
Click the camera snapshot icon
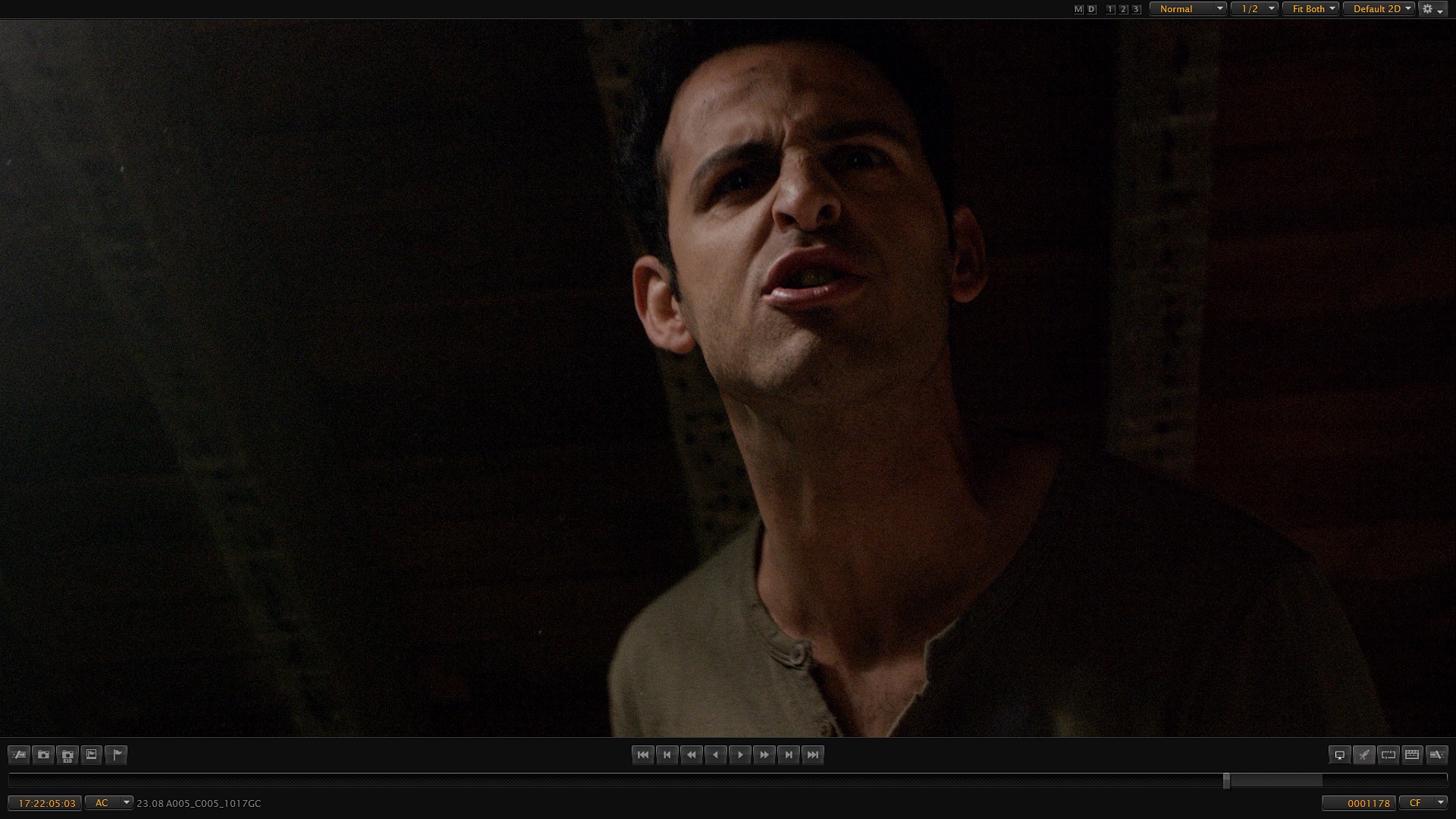pos(43,755)
